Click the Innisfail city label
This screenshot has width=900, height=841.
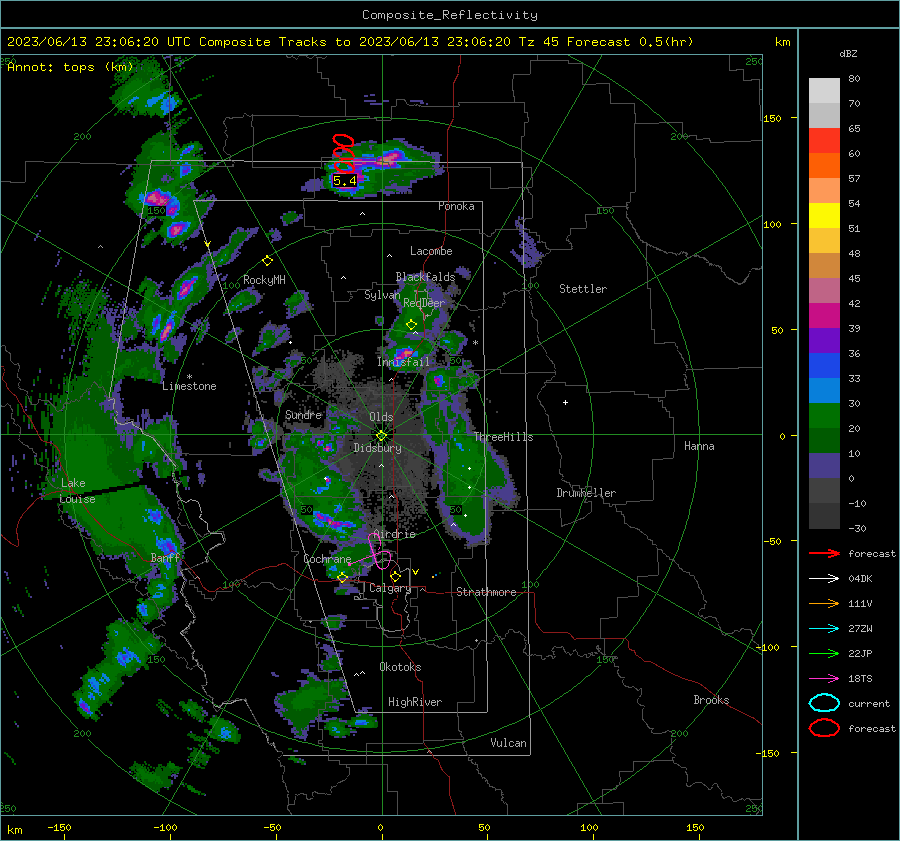[x=404, y=362]
